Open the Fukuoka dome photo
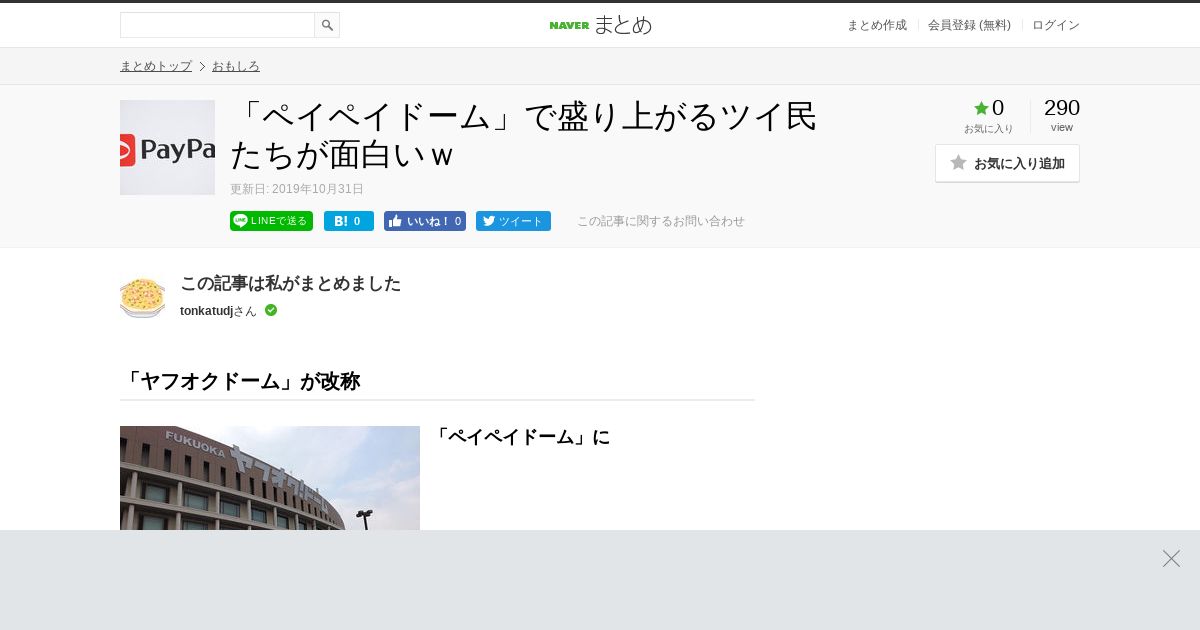1200x630 pixels. tap(270, 478)
